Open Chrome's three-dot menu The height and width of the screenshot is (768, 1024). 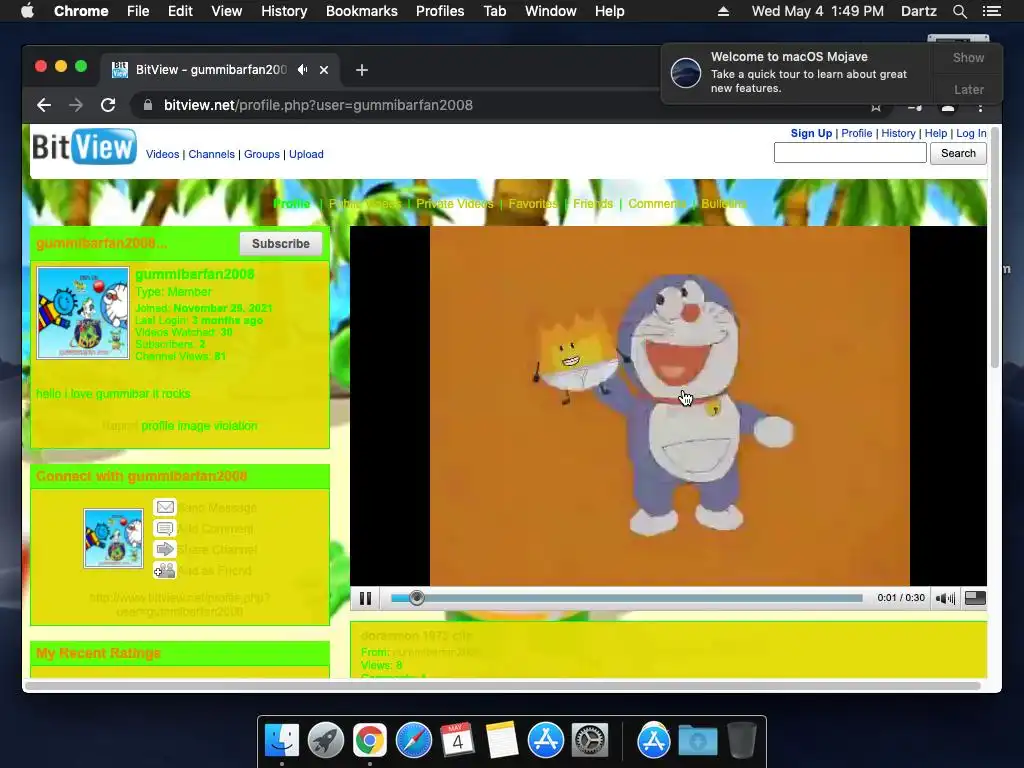point(980,107)
